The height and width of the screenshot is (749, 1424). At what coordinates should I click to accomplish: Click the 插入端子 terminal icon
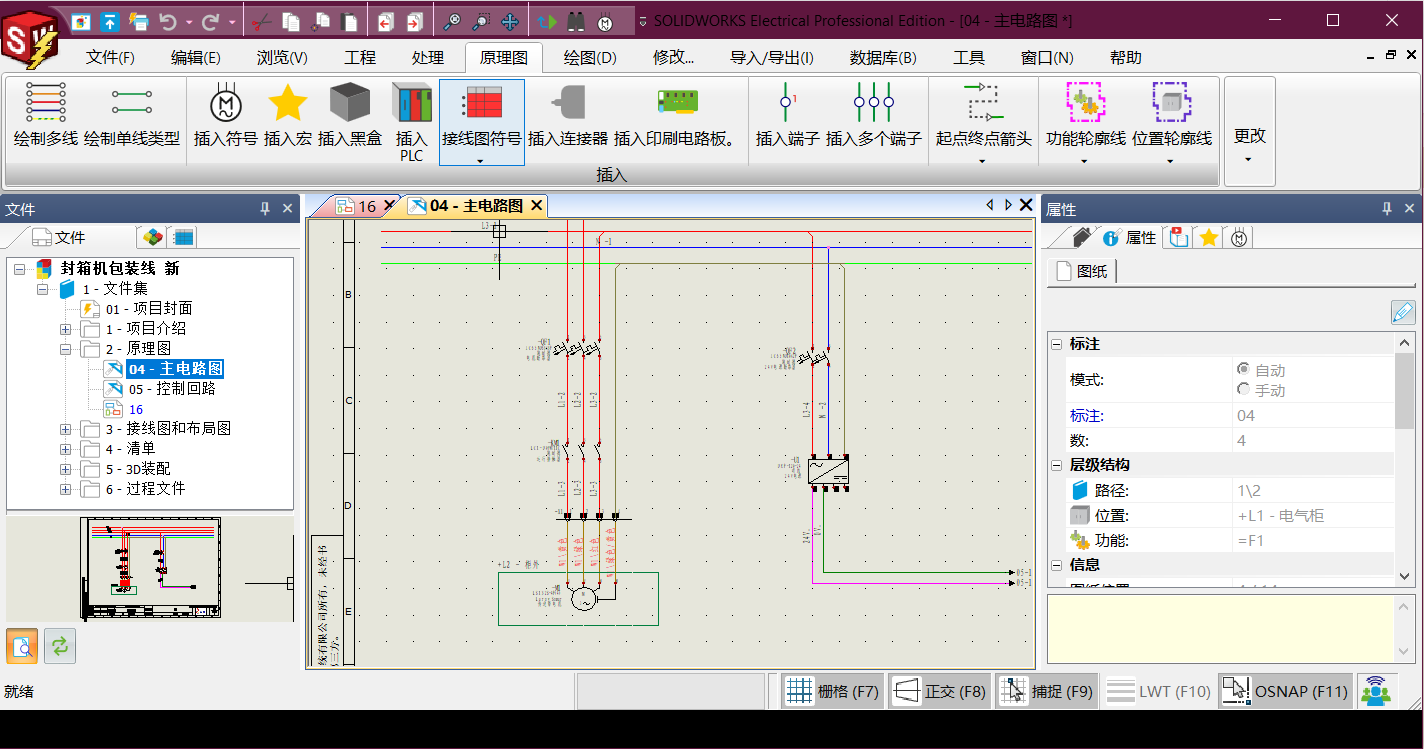click(787, 103)
